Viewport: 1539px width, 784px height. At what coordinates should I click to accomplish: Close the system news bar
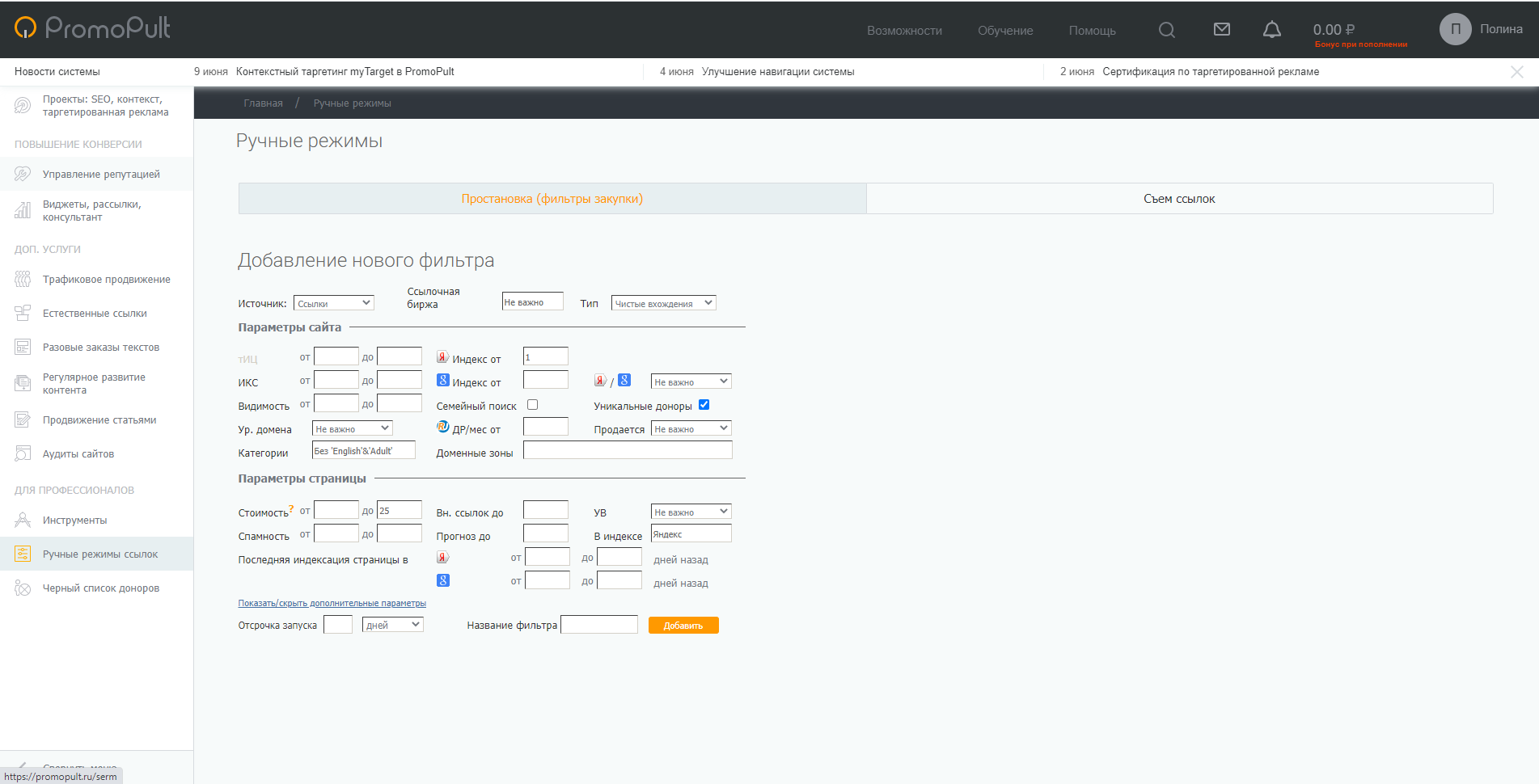tap(1516, 72)
